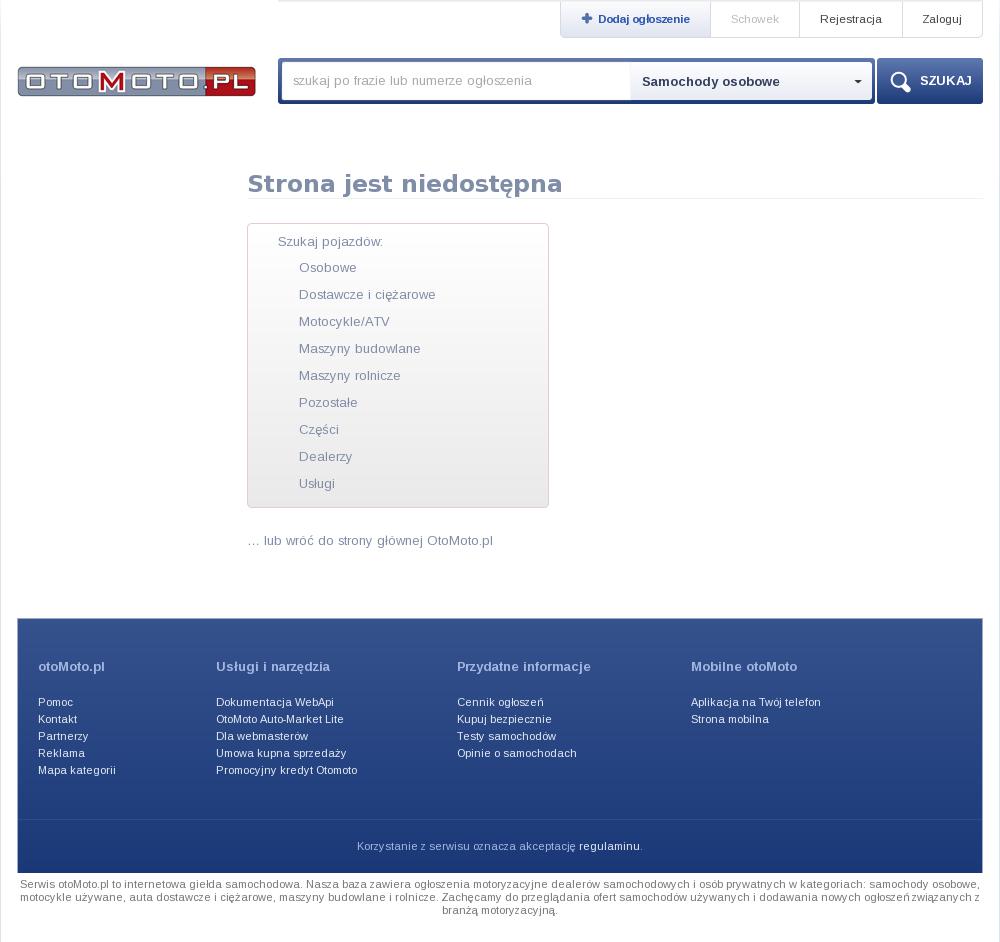Image resolution: width=1000 pixels, height=942 pixels.
Task: Open the Schowek tab
Action: pyautogui.click(x=754, y=19)
